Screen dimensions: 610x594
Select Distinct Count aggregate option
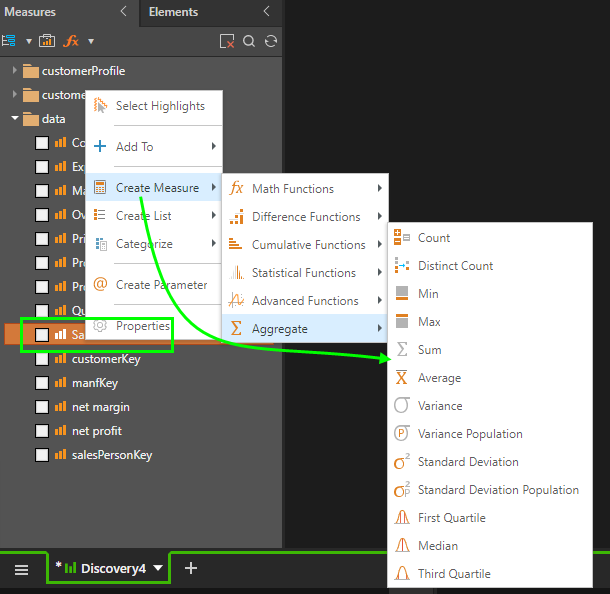coord(455,266)
